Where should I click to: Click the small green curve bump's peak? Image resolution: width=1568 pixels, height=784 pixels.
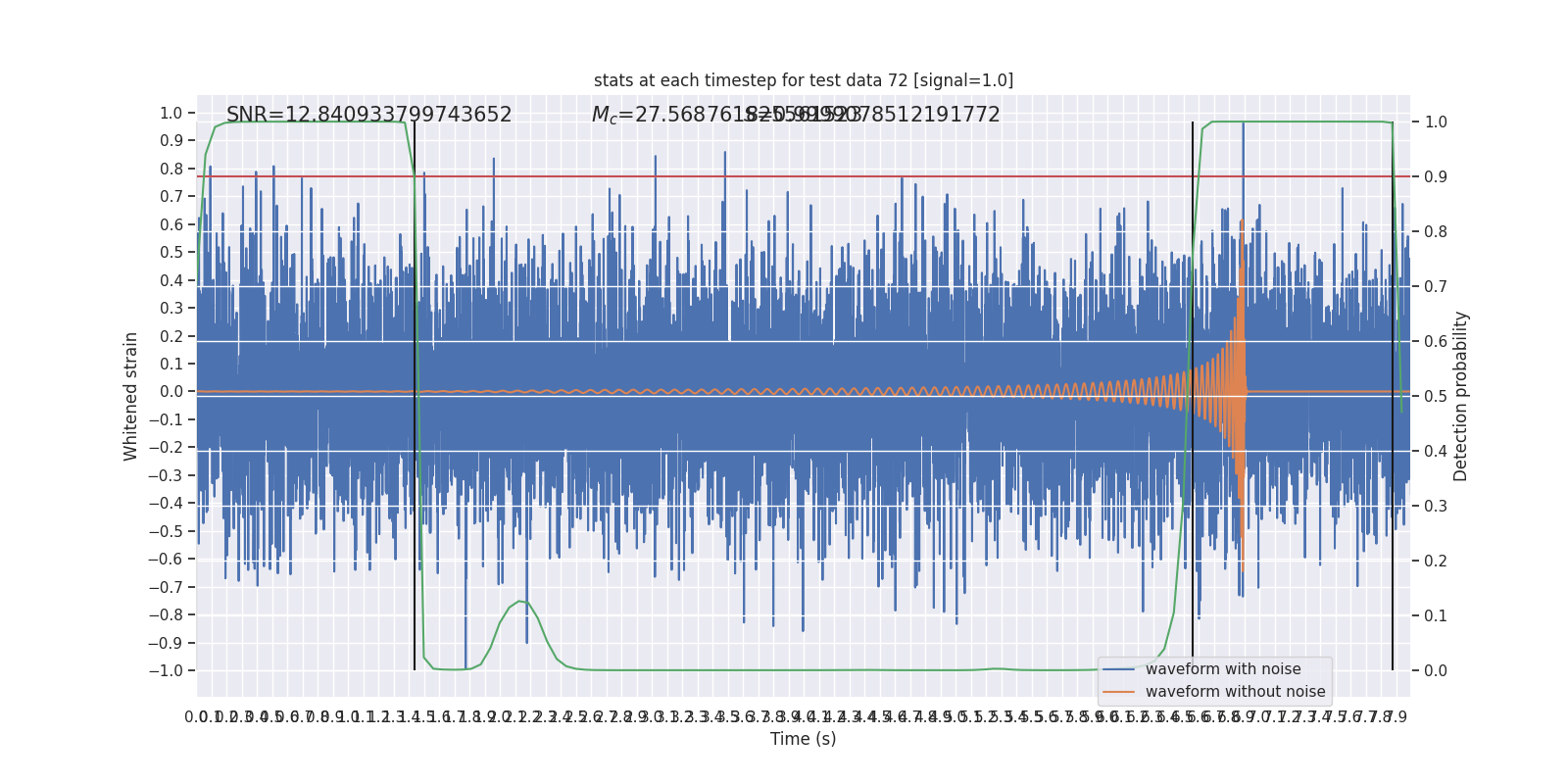click(x=520, y=601)
